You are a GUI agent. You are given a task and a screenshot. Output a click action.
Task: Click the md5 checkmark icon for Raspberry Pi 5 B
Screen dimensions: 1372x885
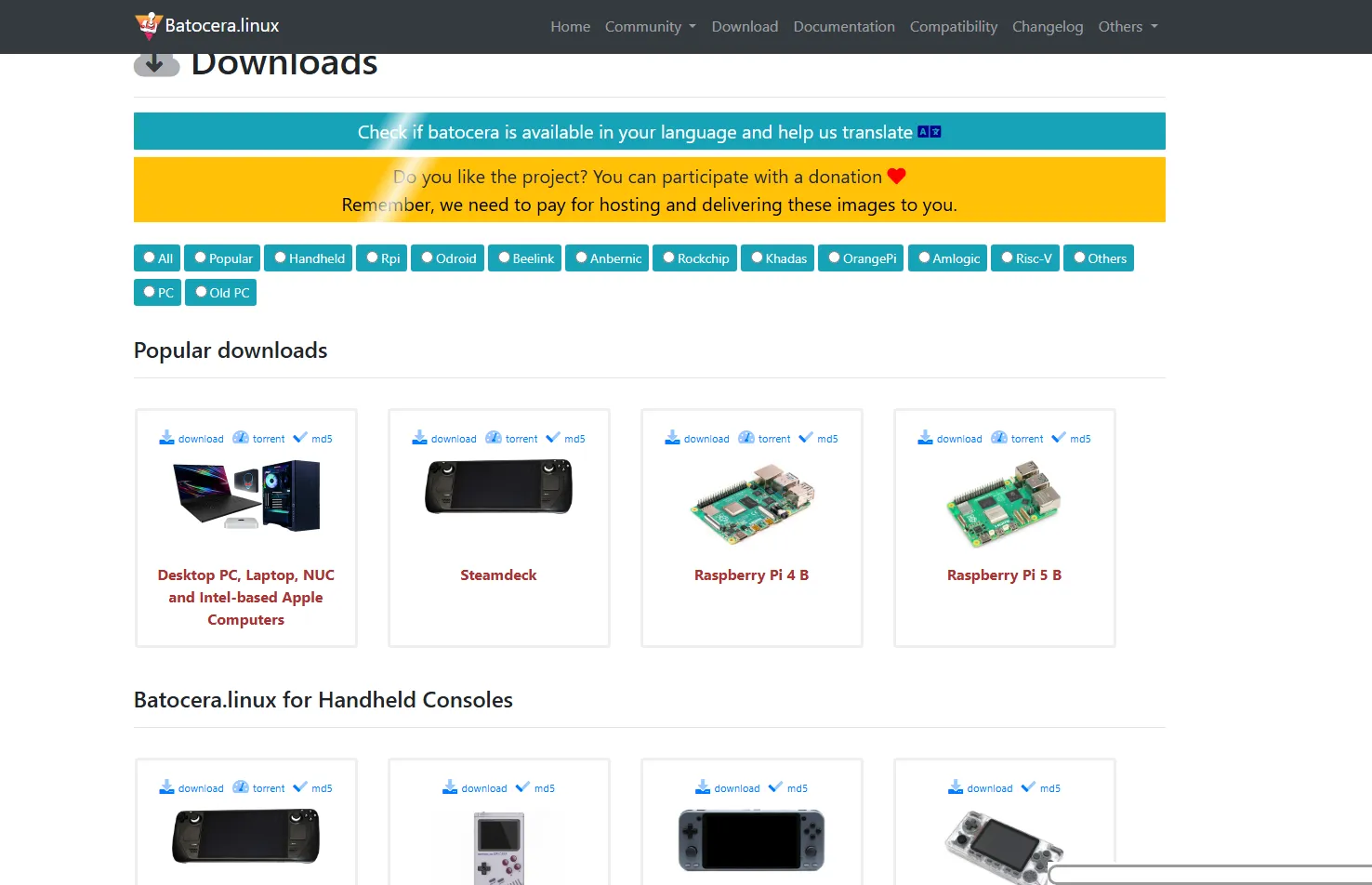[x=1059, y=438]
